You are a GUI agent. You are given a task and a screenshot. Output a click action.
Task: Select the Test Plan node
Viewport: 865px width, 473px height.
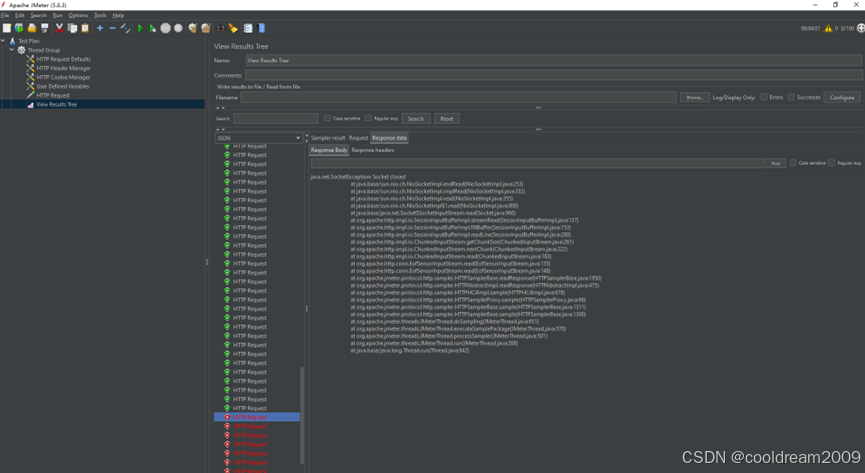[29, 41]
